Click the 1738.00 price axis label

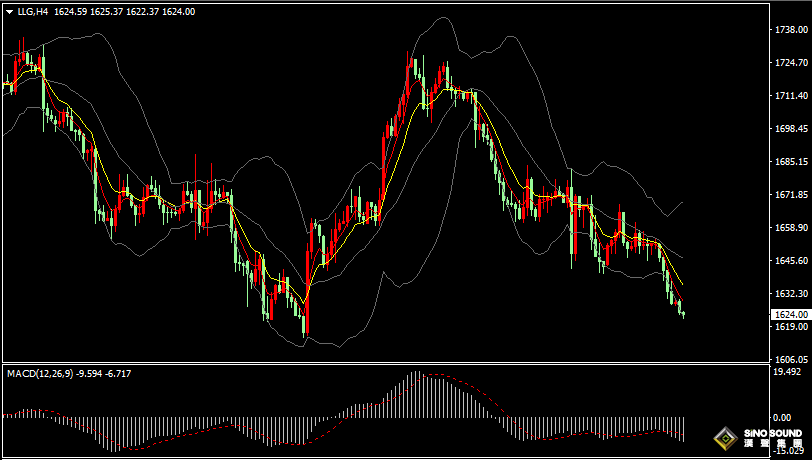(x=791, y=30)
